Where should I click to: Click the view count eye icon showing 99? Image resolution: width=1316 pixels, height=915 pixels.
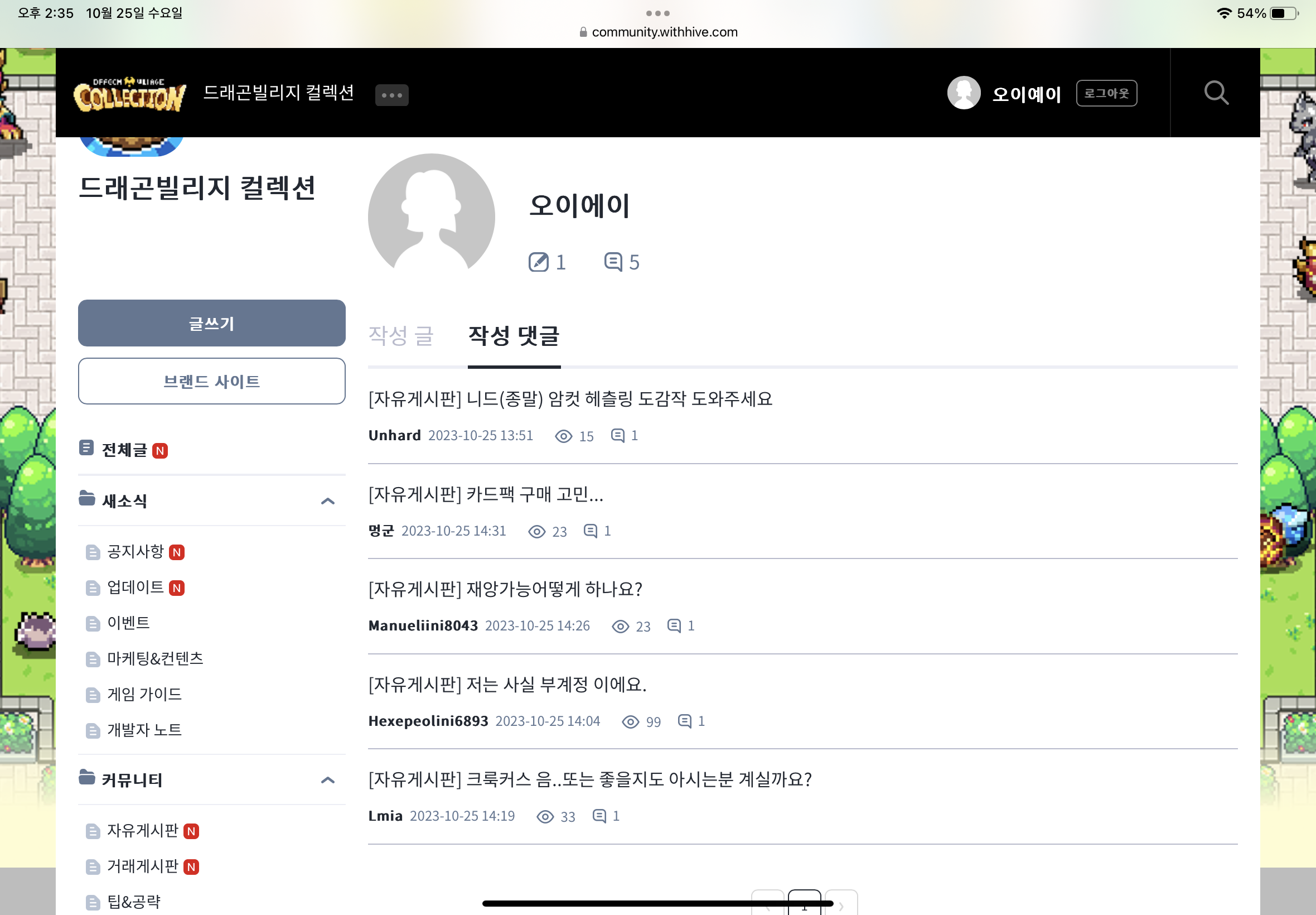[x=630, y=722]
